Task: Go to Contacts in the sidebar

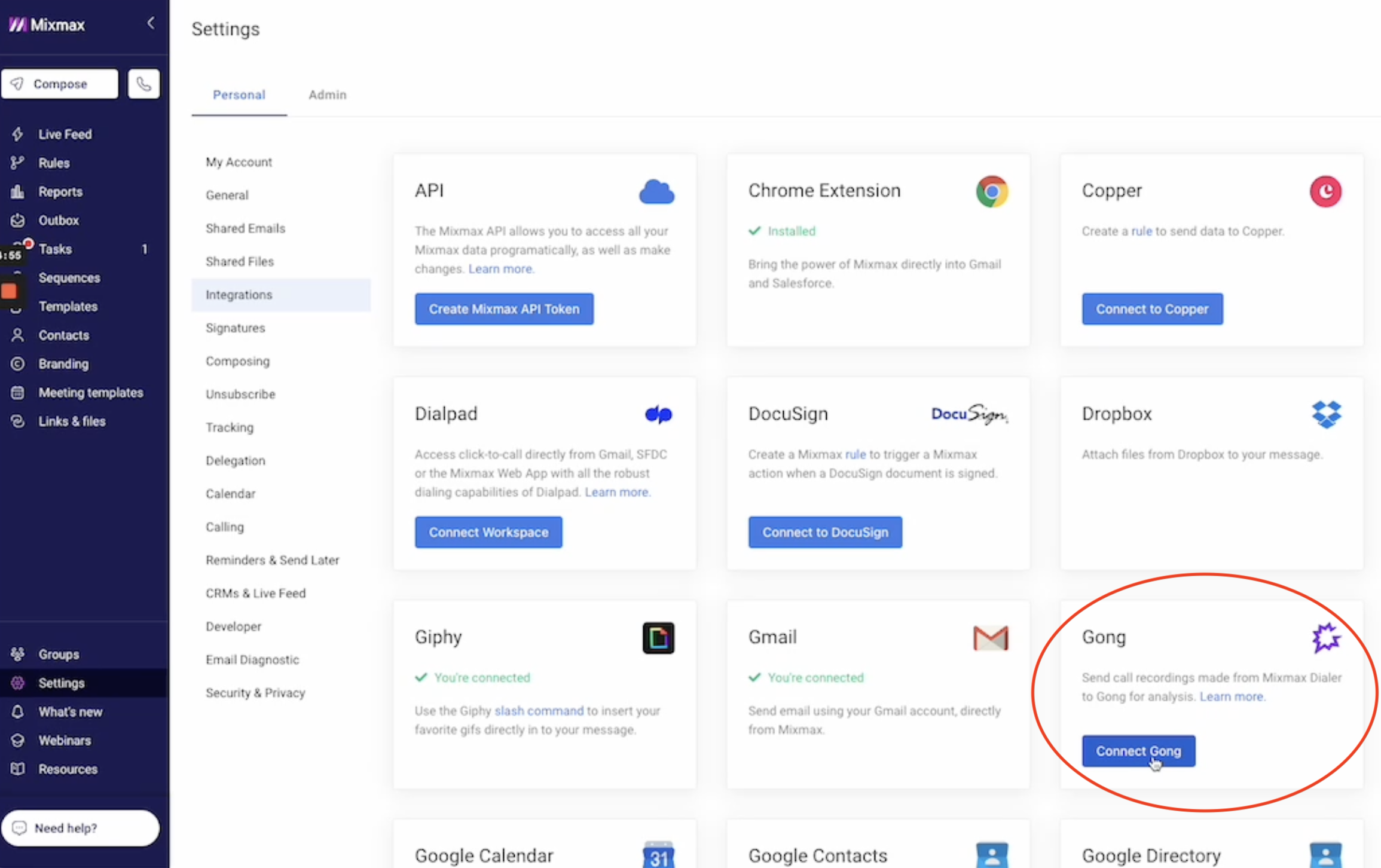Action: 63,335
